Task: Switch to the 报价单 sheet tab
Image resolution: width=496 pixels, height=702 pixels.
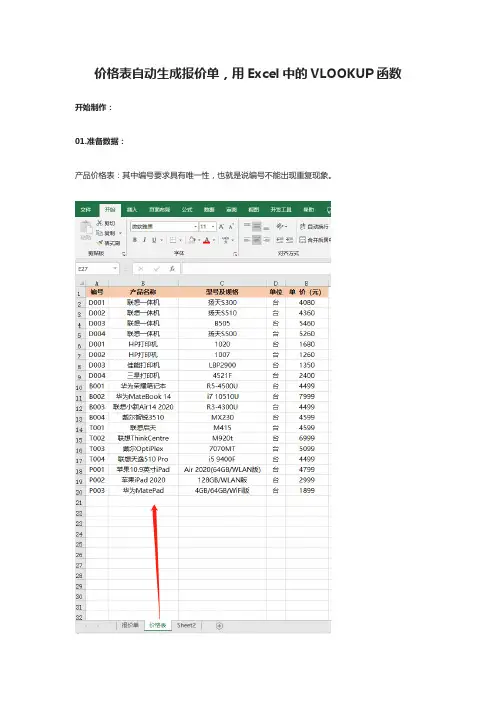Action: point(130,625)
